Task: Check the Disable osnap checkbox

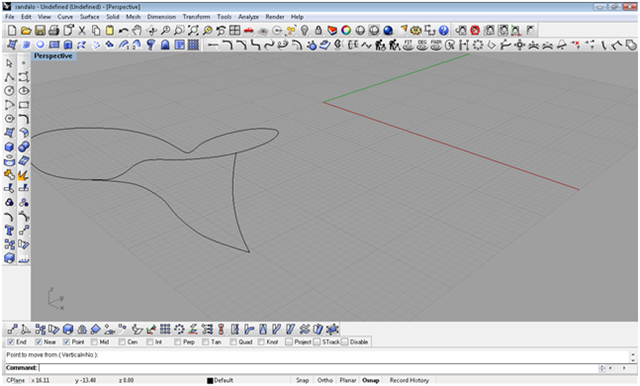Action: coord(344,342)
